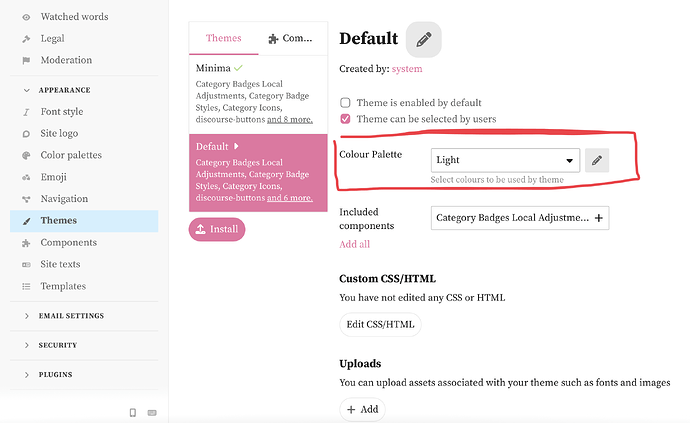Viewport: 690px width, 423px height.
Task: Click the 'Add all' components link
Action: (355, 244)
